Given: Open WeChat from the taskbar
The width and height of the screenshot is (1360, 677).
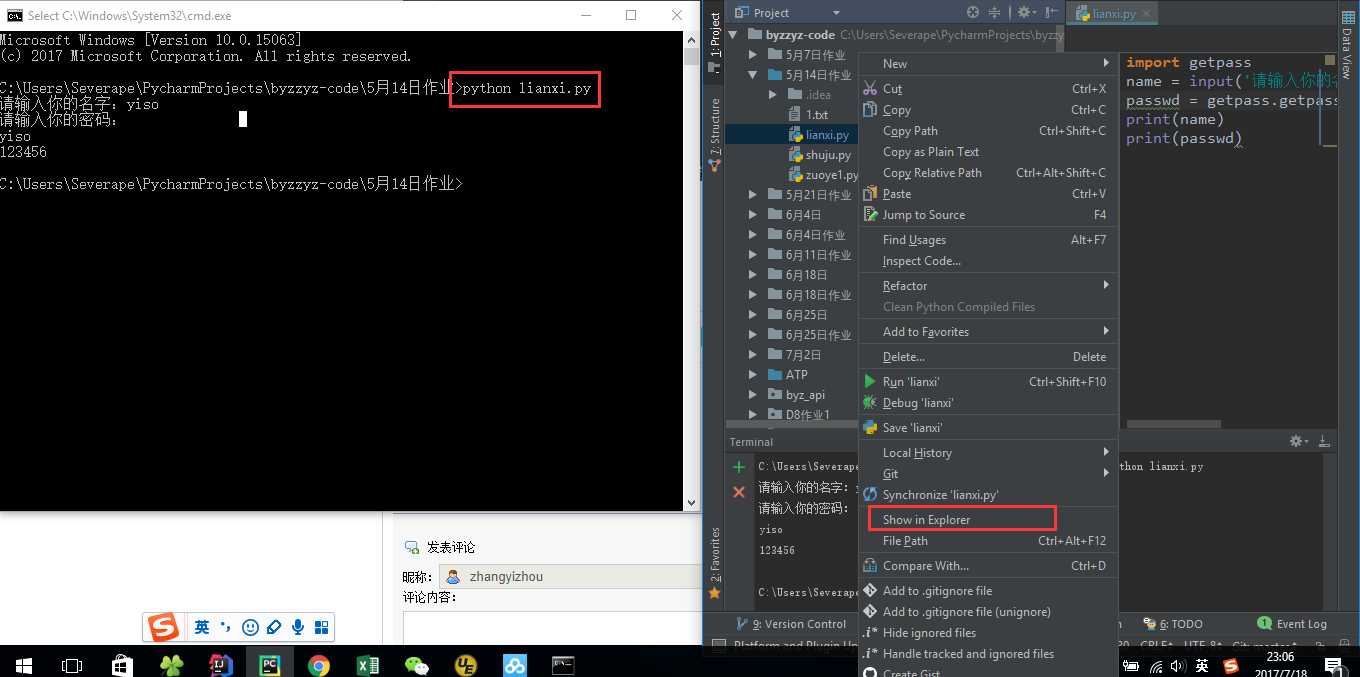Looking at the screenshot, I should 417,665.
